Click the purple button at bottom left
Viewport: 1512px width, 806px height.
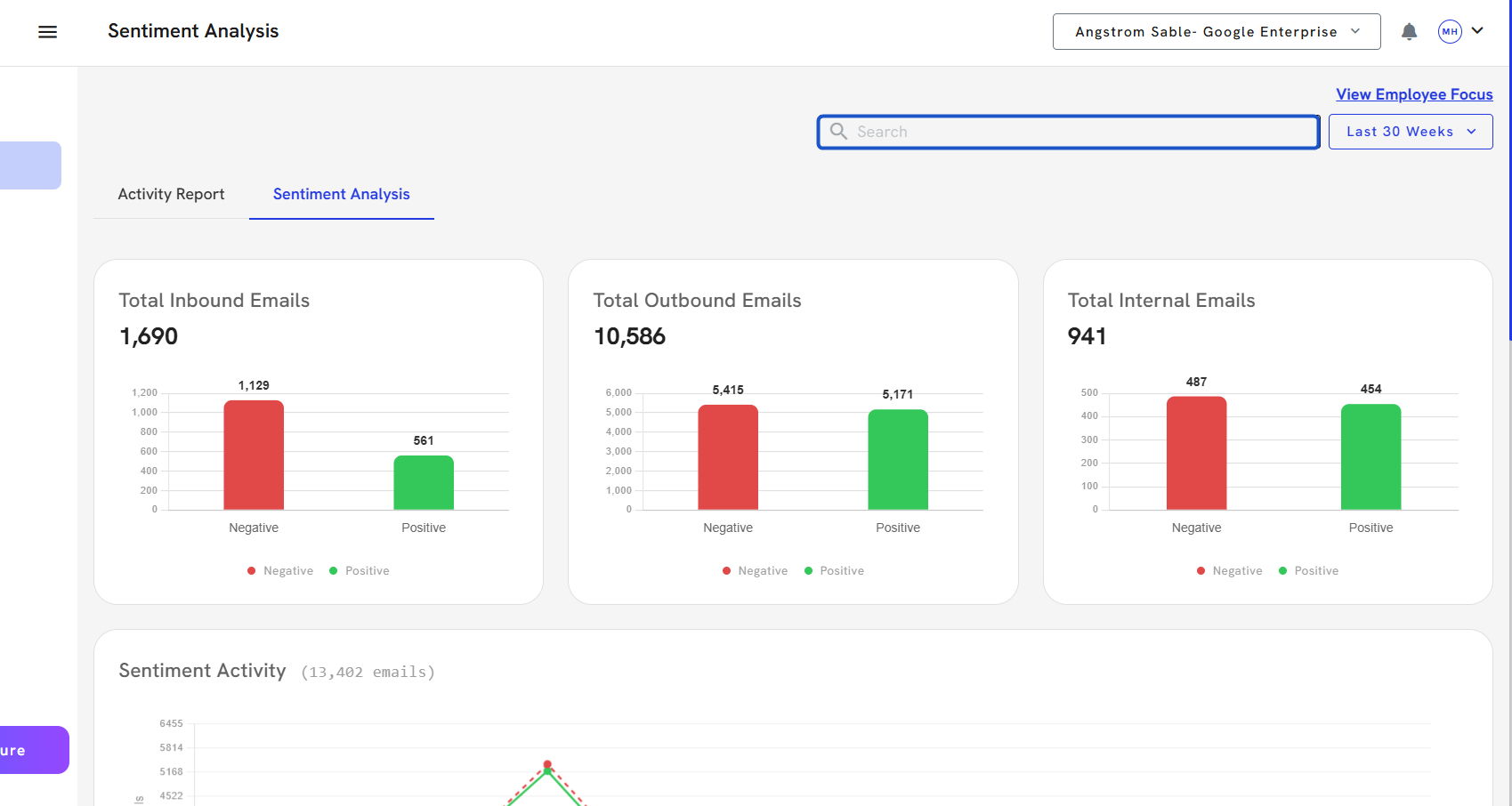(x=33, y=750)
